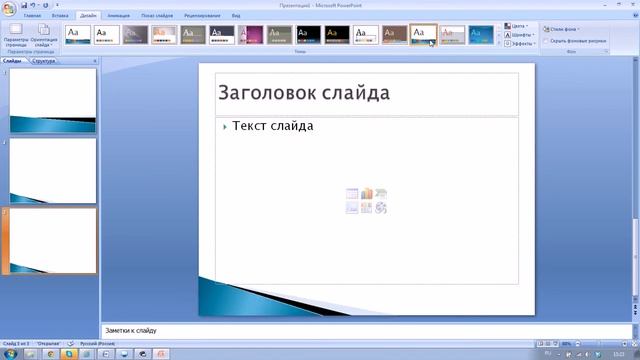Image resolution: width=640 pixels, height=360 pixels.
Task: Click the Заметки к слайду notes field
Action: 367,331
